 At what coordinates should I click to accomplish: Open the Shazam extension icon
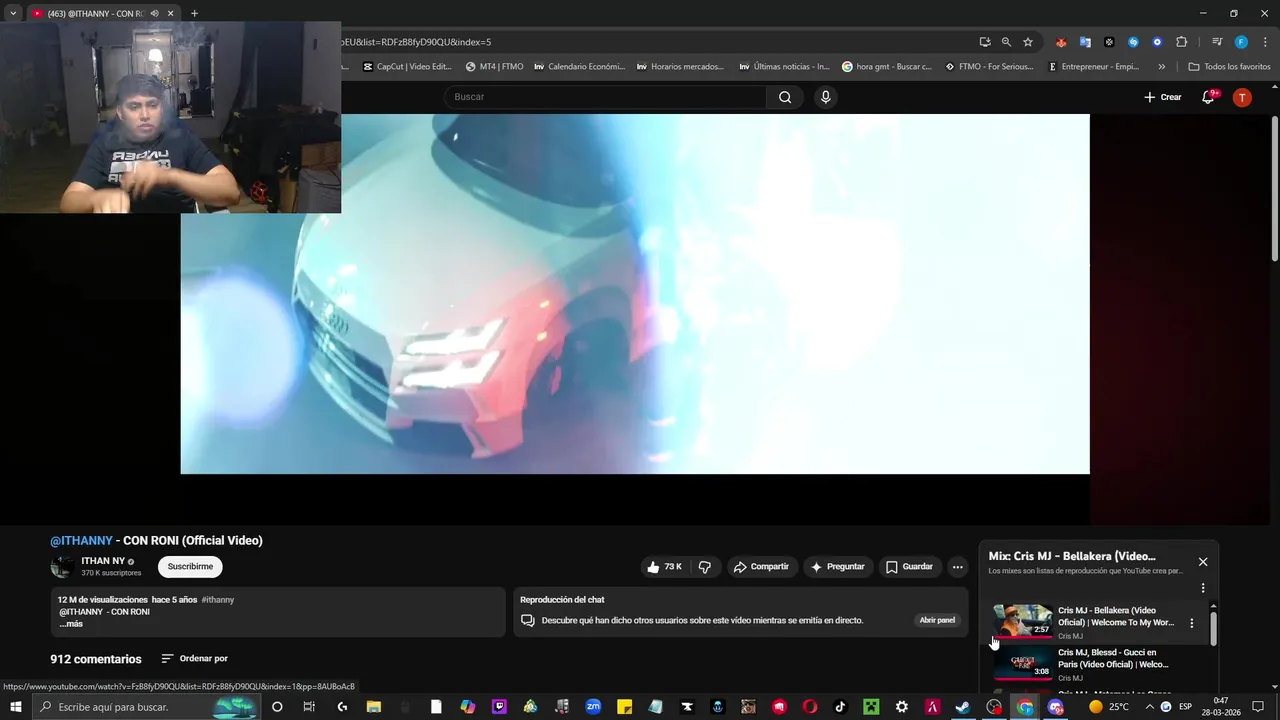1133,42
